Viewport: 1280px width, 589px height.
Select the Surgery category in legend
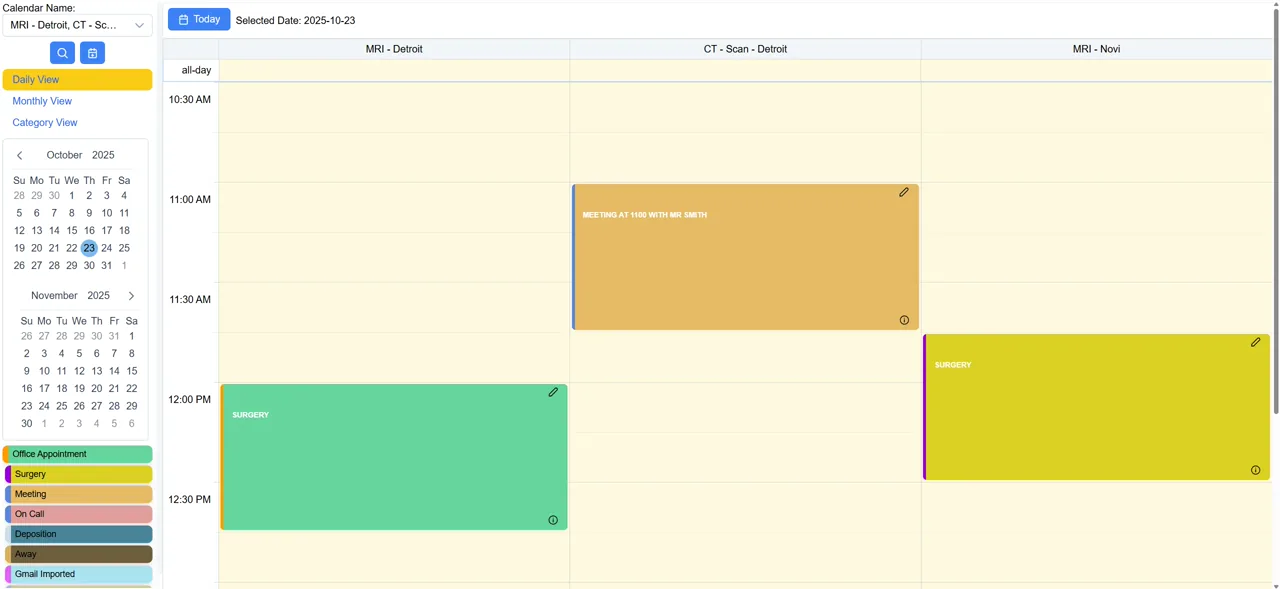[78, 474]
